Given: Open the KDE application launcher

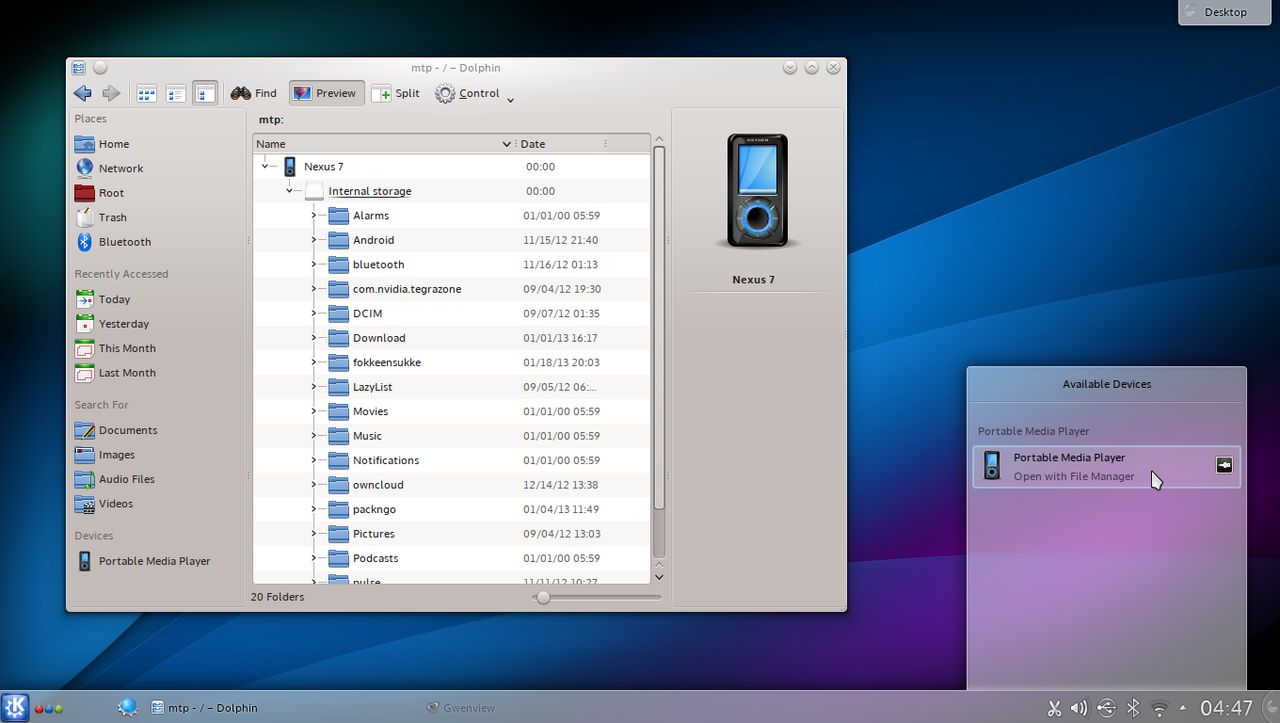Looking at the screenshot, I should tap(16, 707).
